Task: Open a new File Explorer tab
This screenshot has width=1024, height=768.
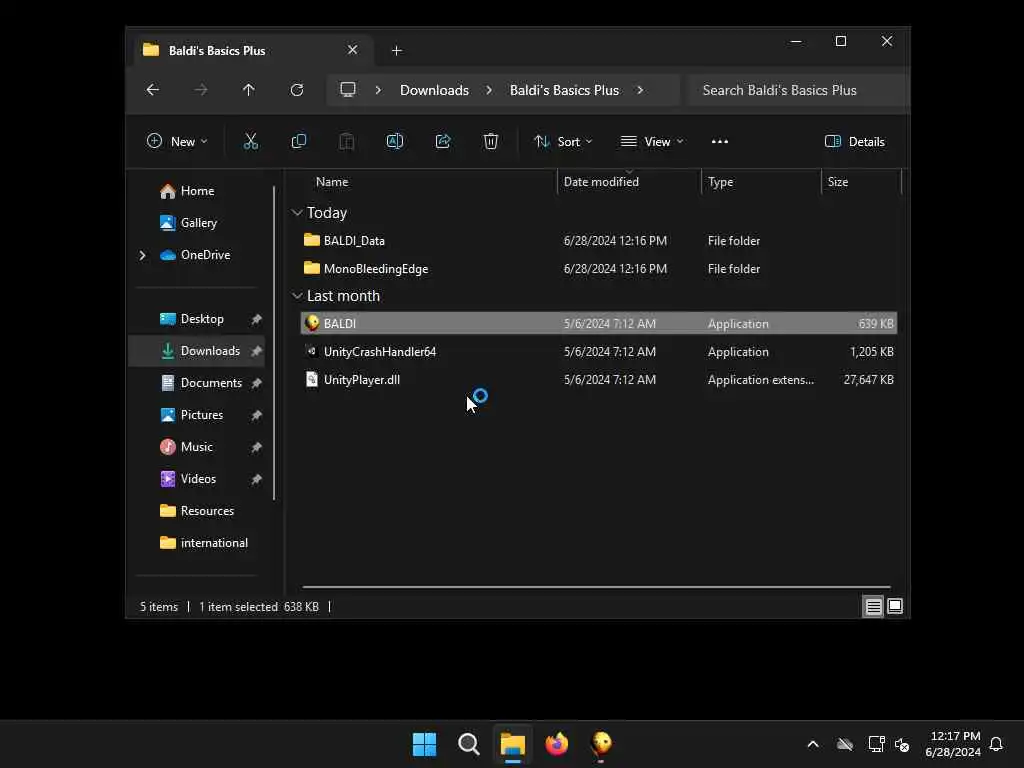Action: tap(396, 51)
